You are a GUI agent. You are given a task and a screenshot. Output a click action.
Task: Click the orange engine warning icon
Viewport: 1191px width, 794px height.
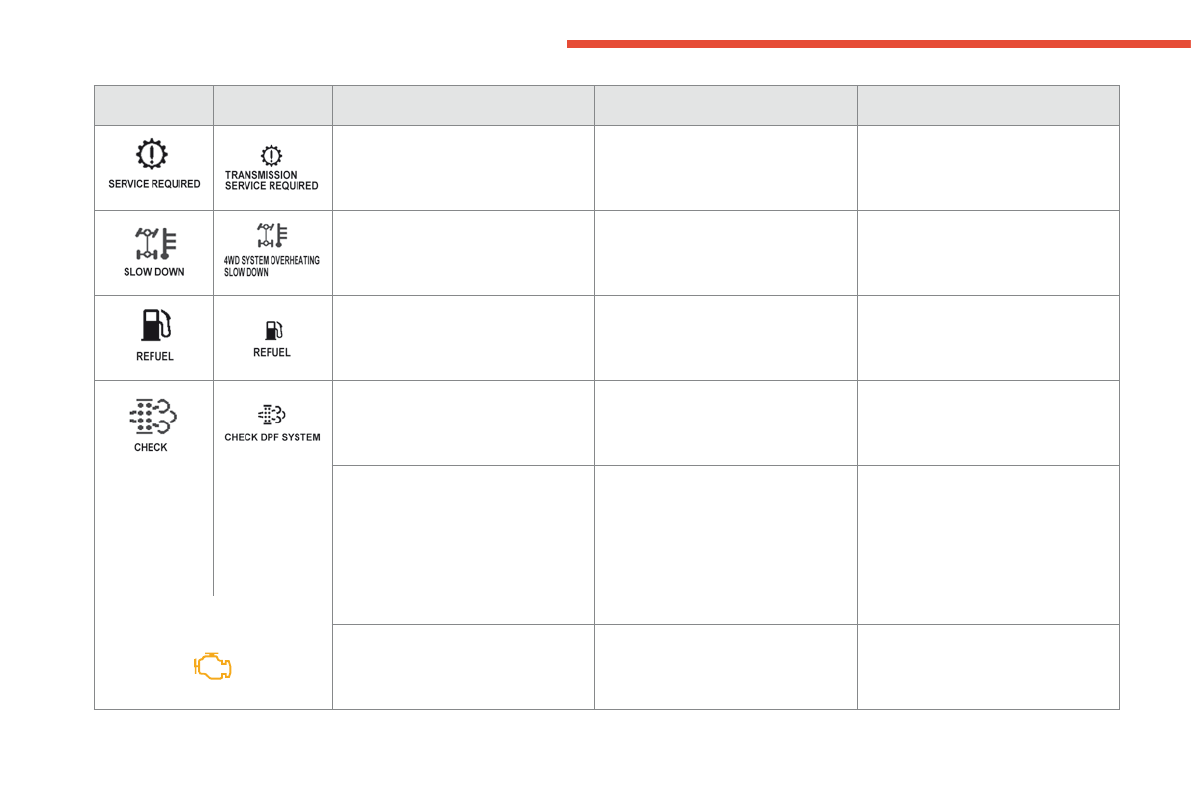click(x=213, y=667)
